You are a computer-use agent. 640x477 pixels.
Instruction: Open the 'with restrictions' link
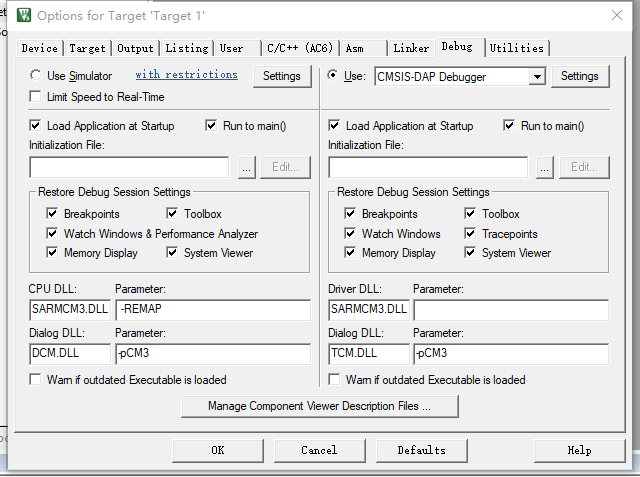[x=186, y=75]
